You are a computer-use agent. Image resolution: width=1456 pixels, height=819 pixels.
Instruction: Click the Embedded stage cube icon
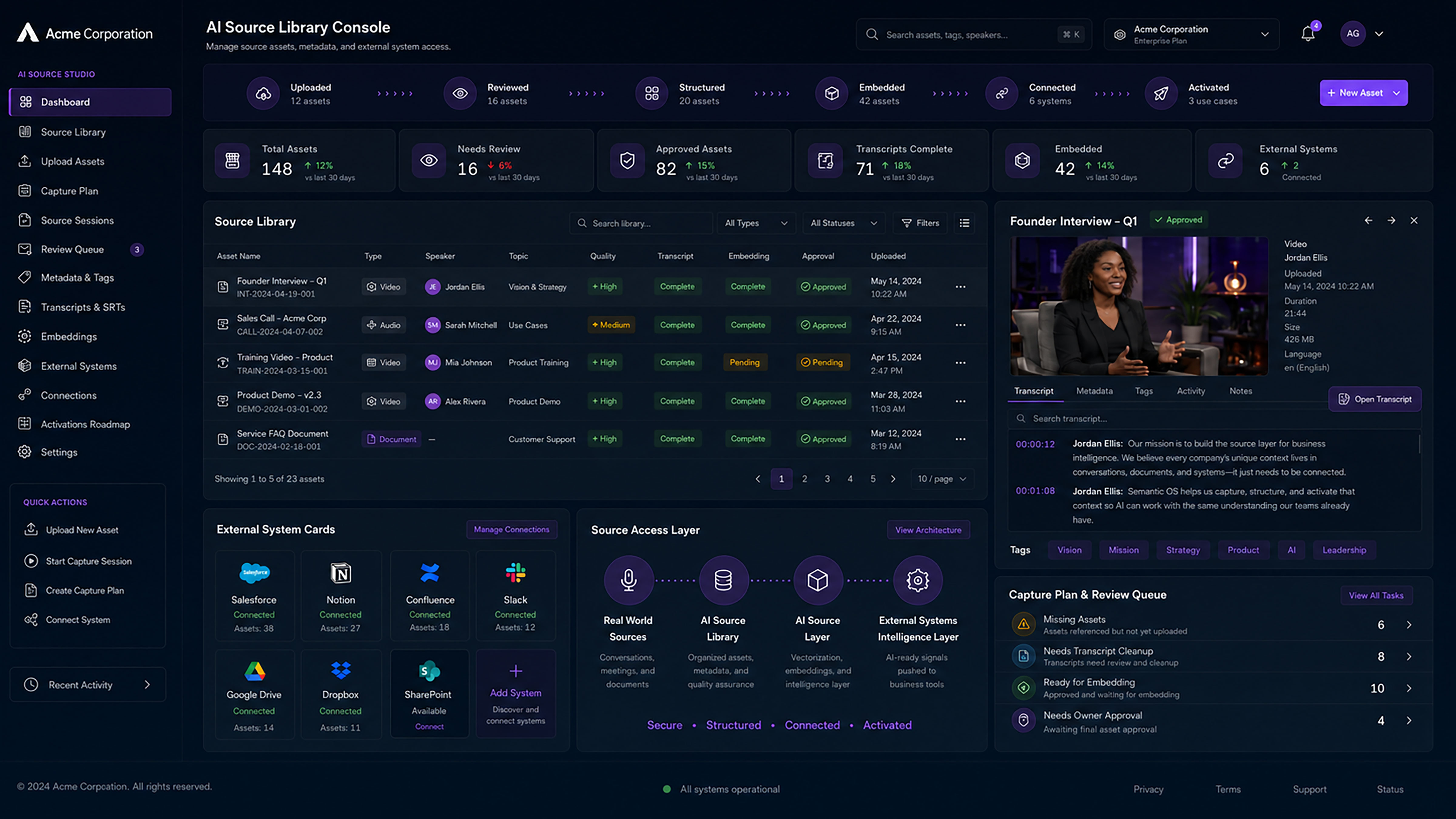[x=831, y=93]
